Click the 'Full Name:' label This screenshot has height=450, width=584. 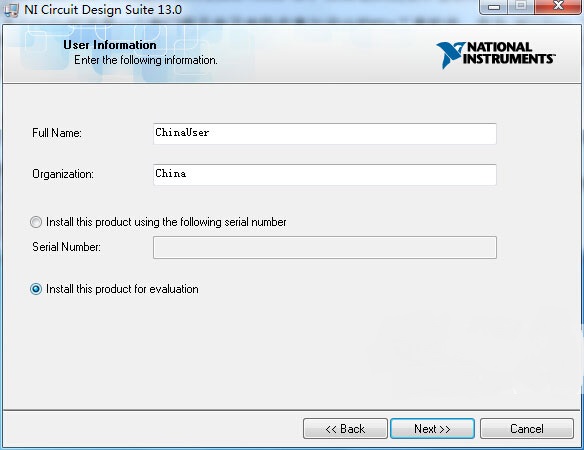tap(57, 133)
